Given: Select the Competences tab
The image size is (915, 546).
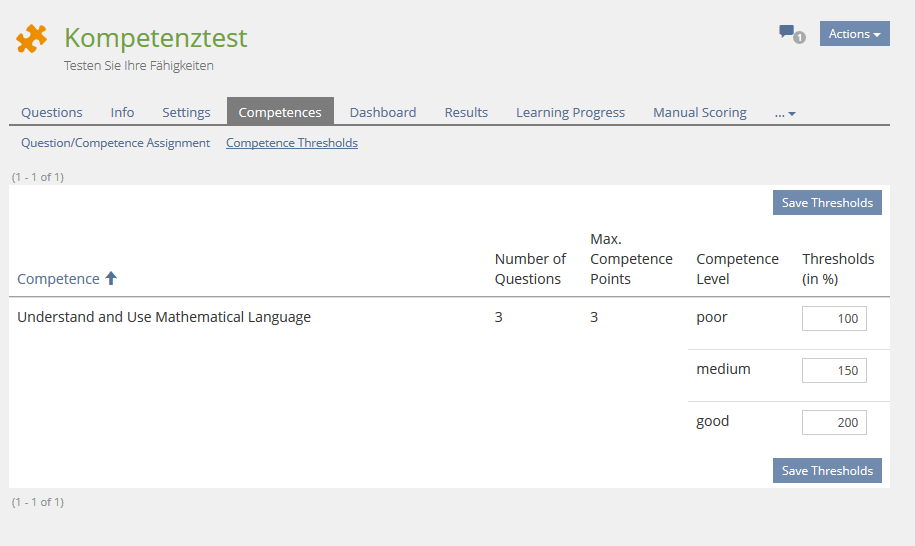Looking at the screenshot, I should coord(280,111).
